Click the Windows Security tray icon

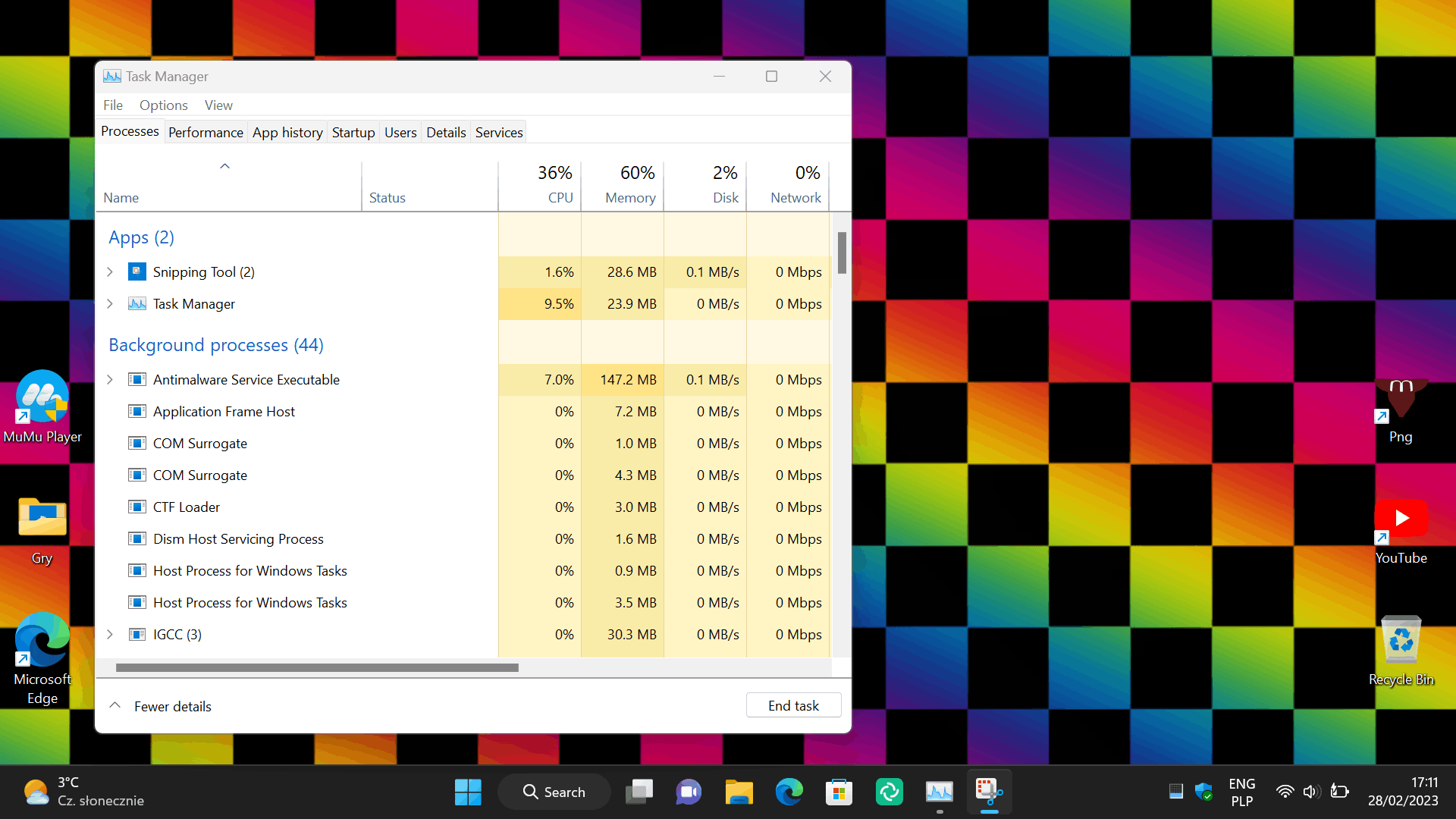[1203, 792]
